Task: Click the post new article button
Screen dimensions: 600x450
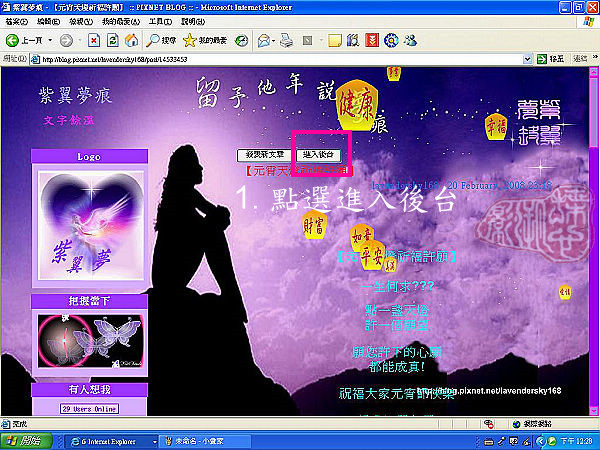Action: (264, 155)
